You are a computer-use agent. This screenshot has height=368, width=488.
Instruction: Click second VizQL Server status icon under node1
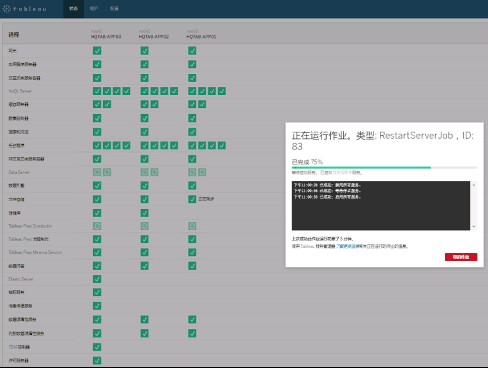click(107, 91)
